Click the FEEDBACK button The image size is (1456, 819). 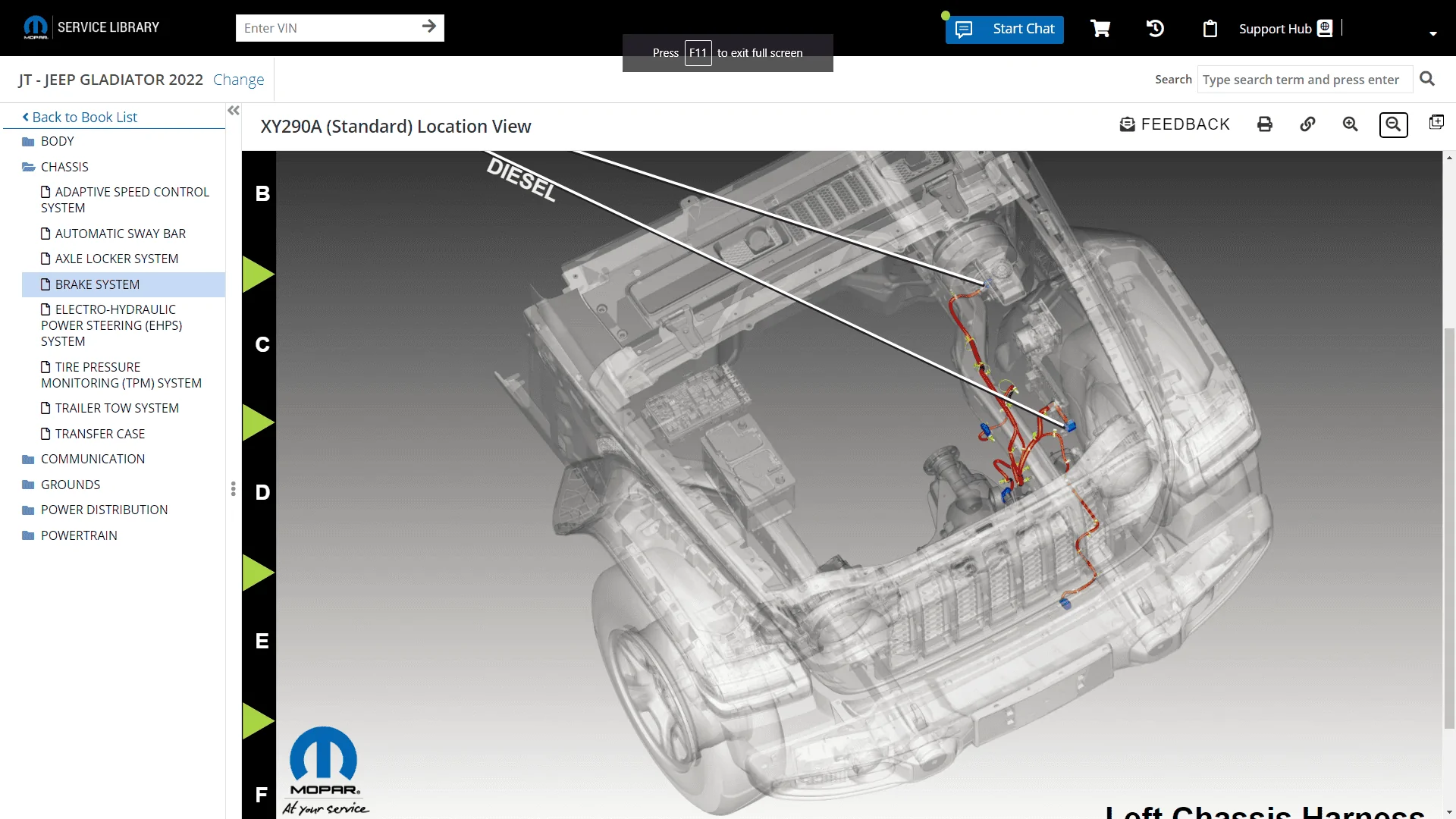pyautogui.click(x=1175, y=124)
